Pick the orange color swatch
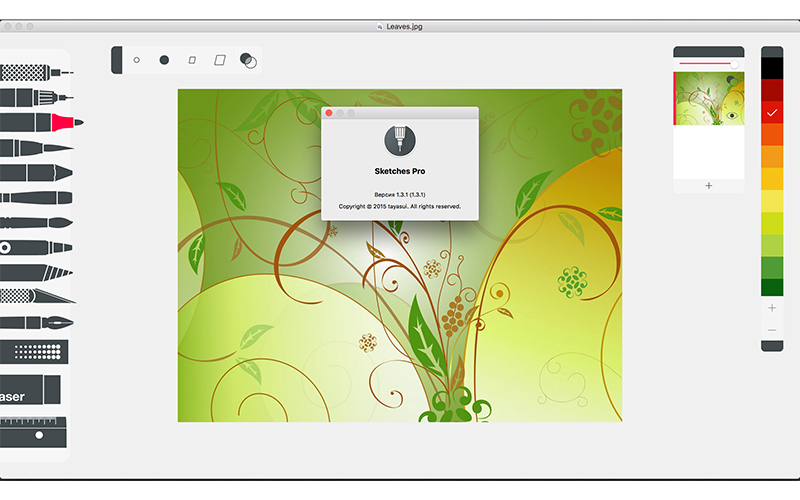The height and width of the screenshot is (500, 800). coord(772,157)
